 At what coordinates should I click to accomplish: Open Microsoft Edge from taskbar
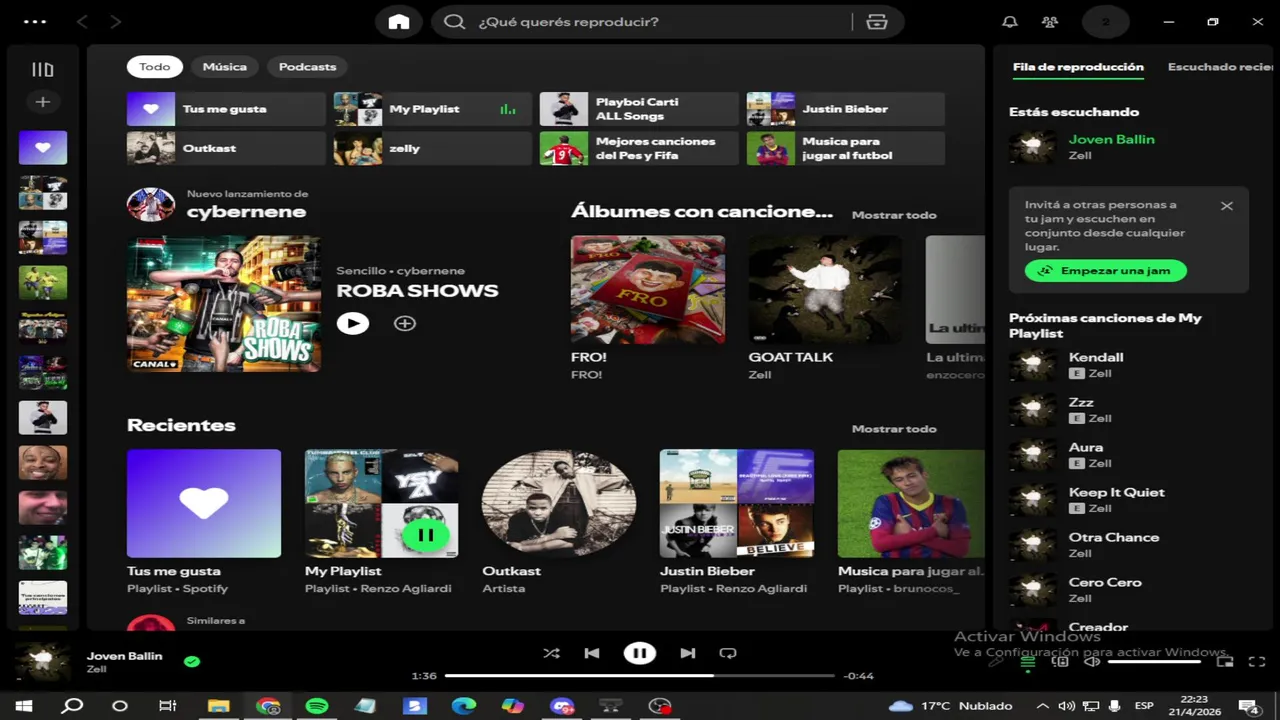pos(464,706)
